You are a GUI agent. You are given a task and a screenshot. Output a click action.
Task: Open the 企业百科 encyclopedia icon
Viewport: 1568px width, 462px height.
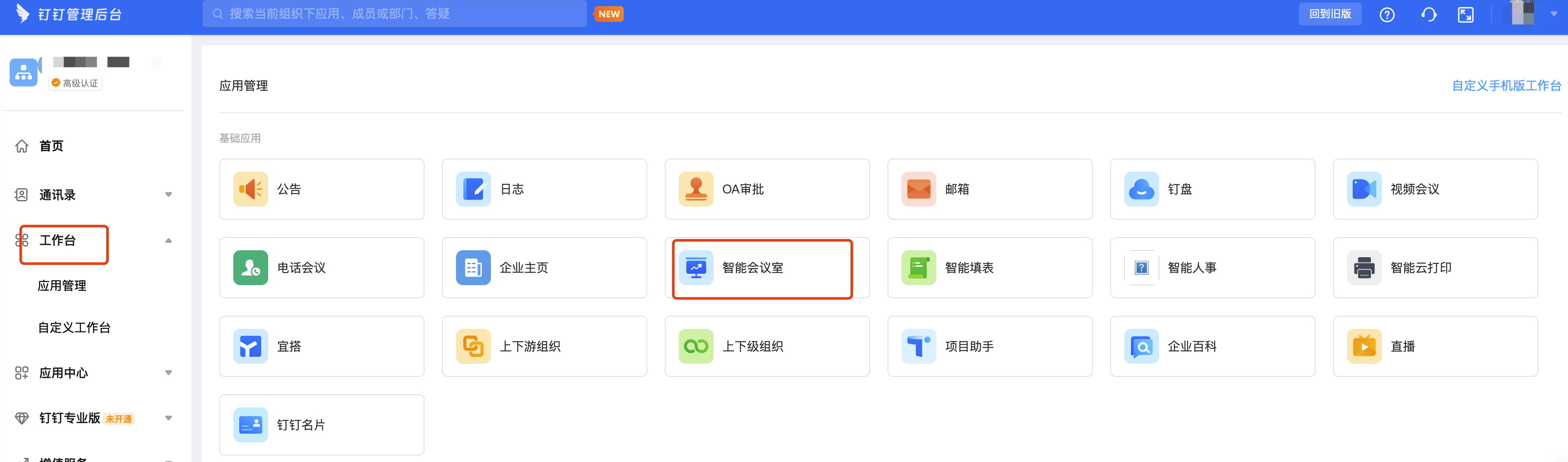point(1141,346)
